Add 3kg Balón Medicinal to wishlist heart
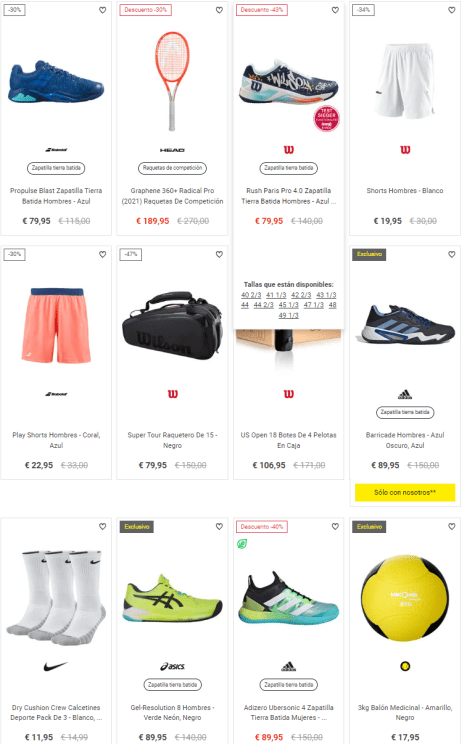475x744 pixels. point(452,526)
